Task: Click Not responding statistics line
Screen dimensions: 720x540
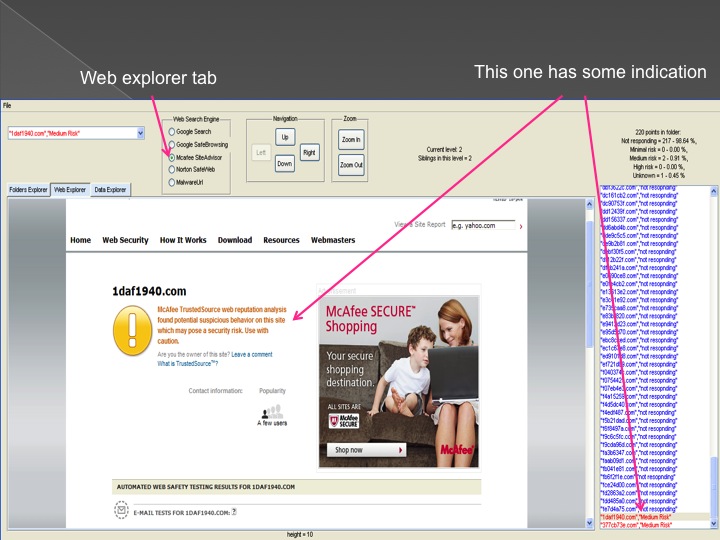Action: point(658,141)
